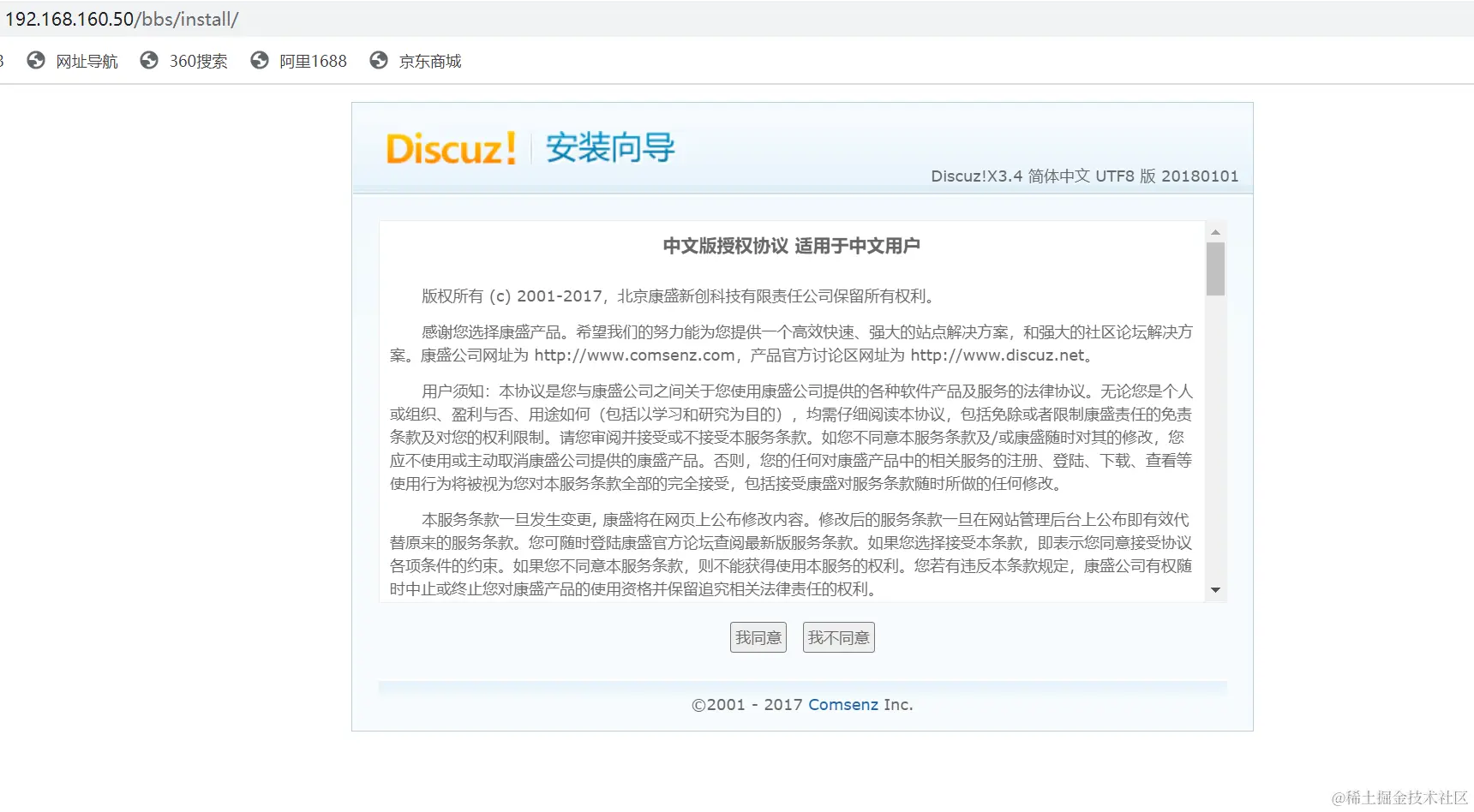Focus the address bar URL 192.168.160.50/bbs/install/
This screenshot has width=1474, height=812.
click(x=122, y=19)
